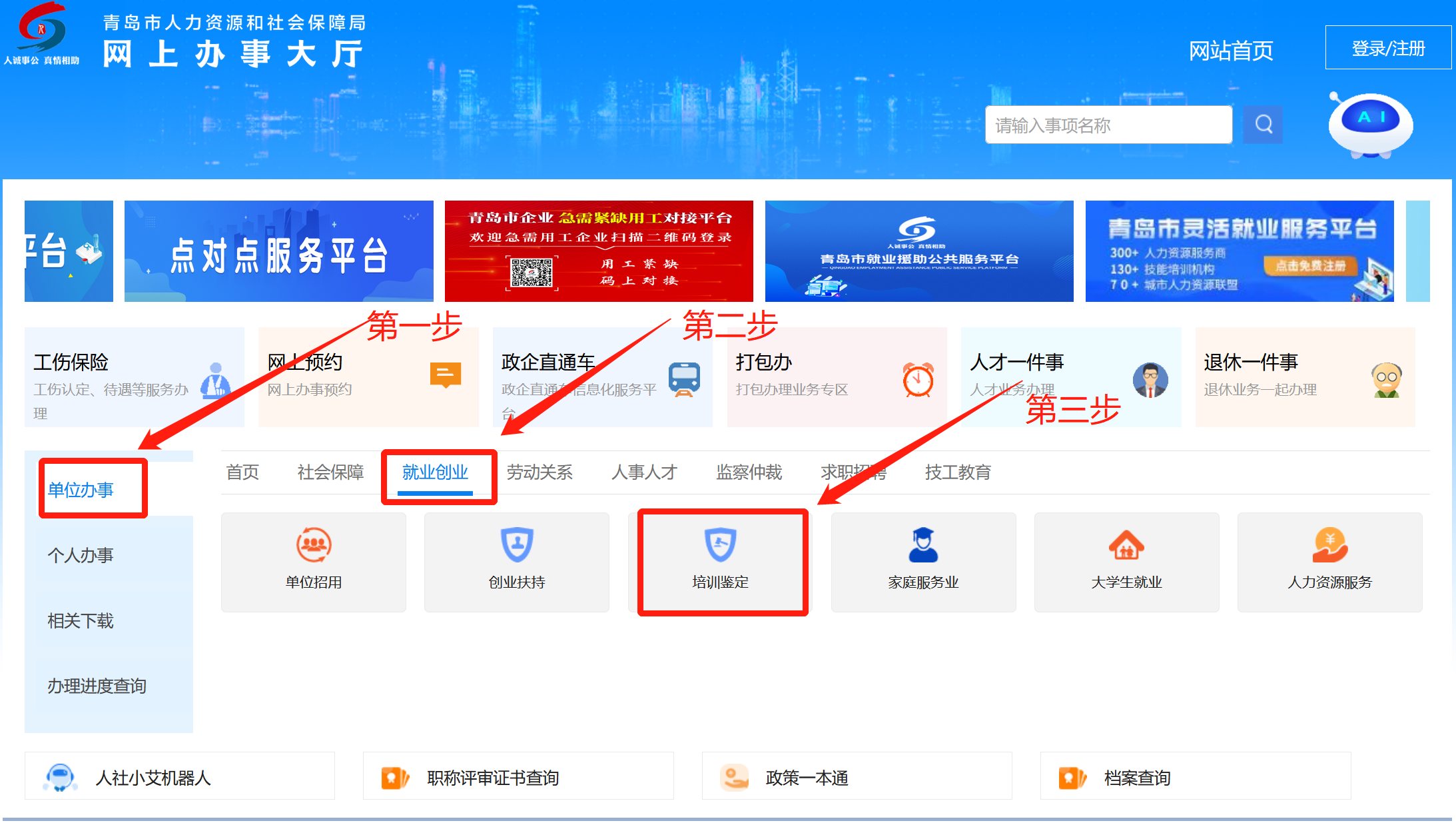1456x829 pixels.
Task: Click the 单位招用 icon tile
Action: [x=314, y=561]
